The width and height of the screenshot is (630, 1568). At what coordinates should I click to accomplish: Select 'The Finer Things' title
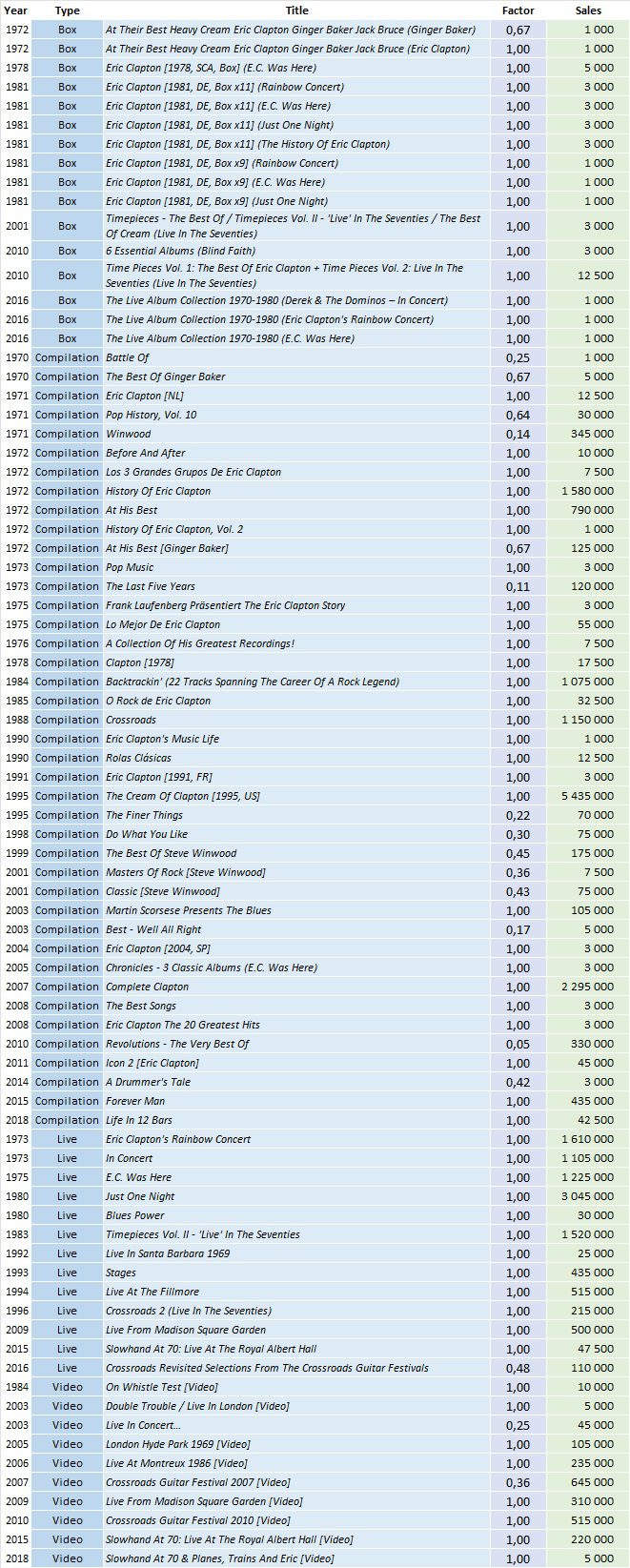point(144,815)
